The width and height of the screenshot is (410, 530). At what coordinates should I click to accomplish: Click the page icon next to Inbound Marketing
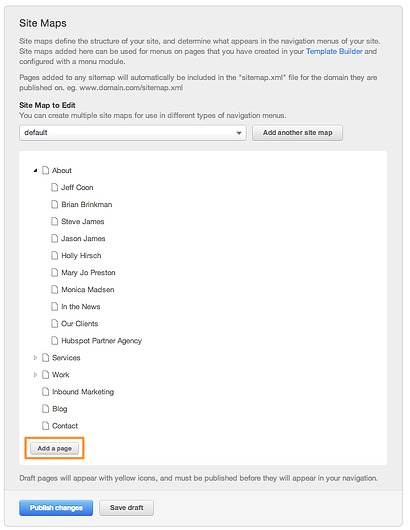[x=45, y=392]
